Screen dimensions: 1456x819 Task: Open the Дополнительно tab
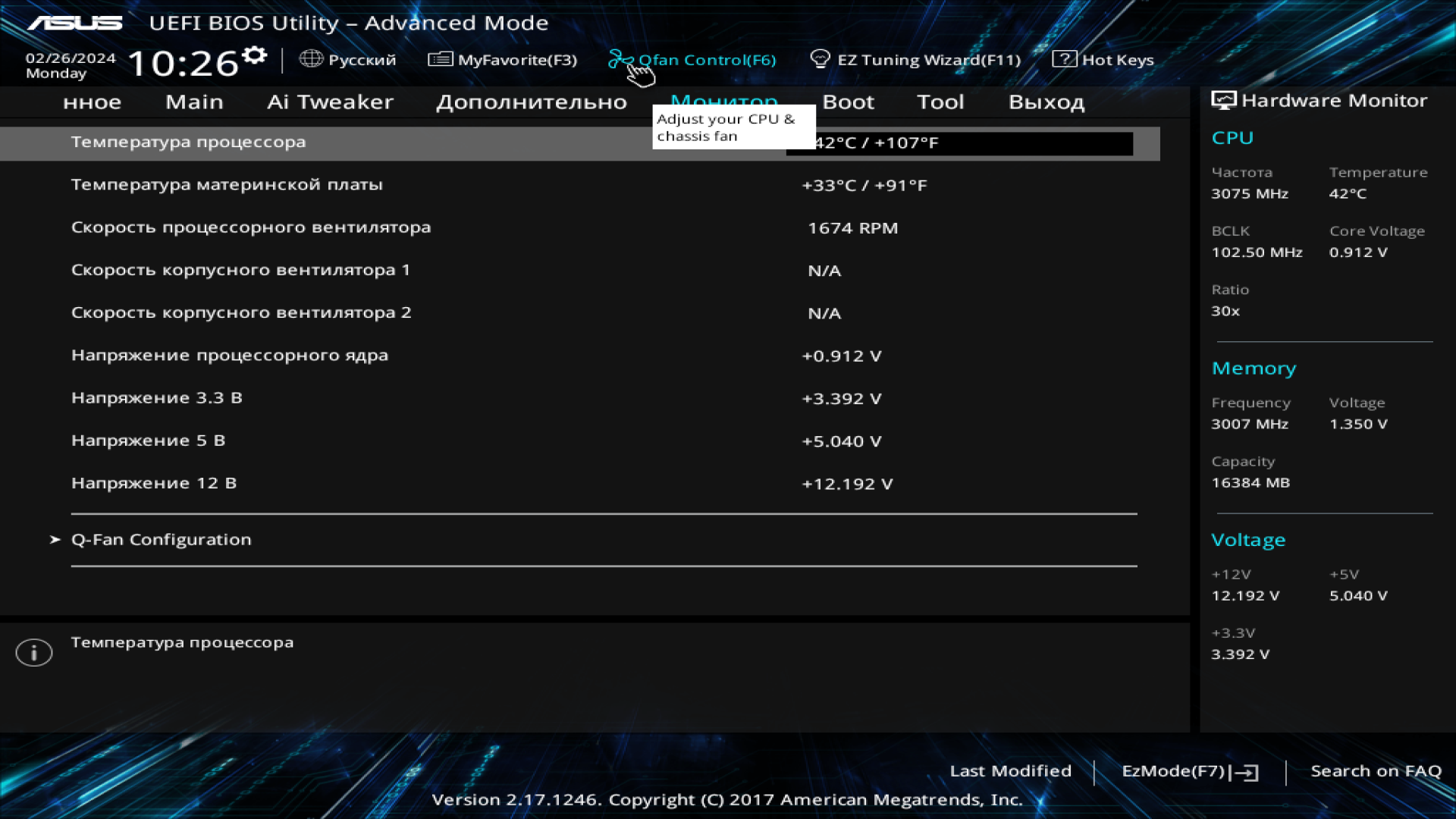point(531,102)
